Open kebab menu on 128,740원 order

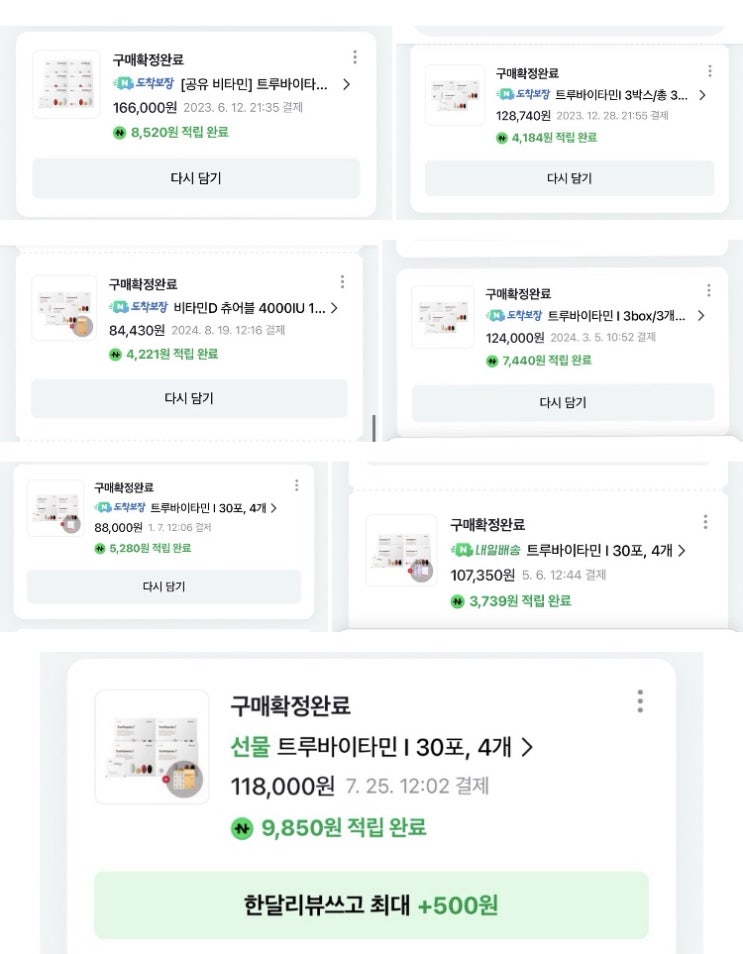pyautogui.click(x=710, y=71)
